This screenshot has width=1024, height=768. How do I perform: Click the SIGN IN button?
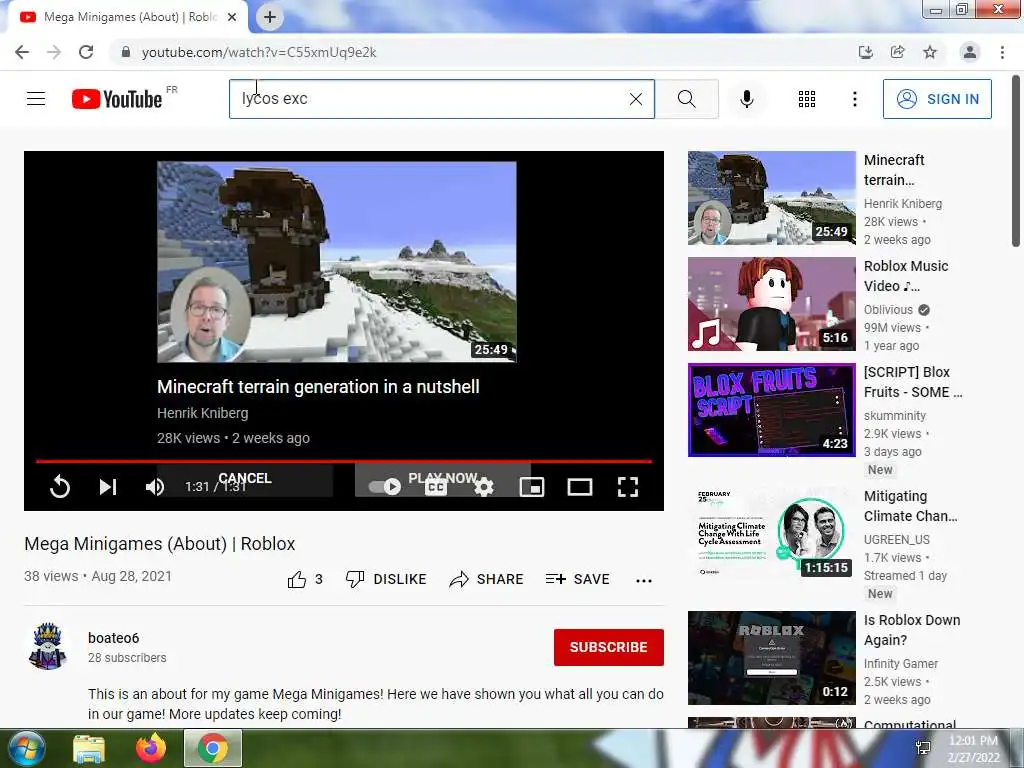pos(936,99)
